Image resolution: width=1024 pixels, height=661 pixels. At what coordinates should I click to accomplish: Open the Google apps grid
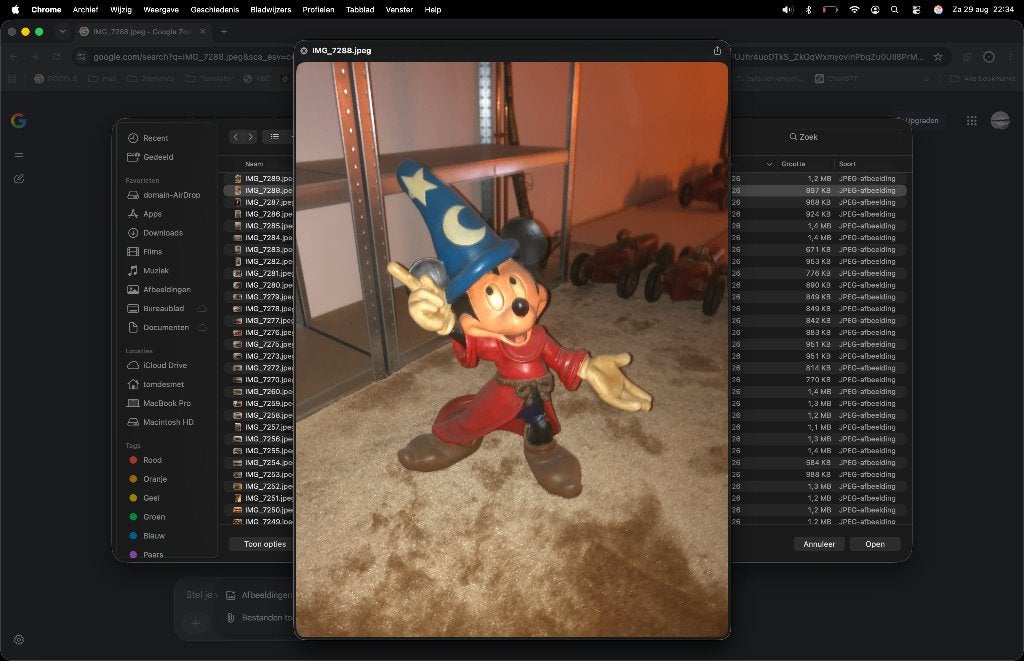click(x=972, y=120)
